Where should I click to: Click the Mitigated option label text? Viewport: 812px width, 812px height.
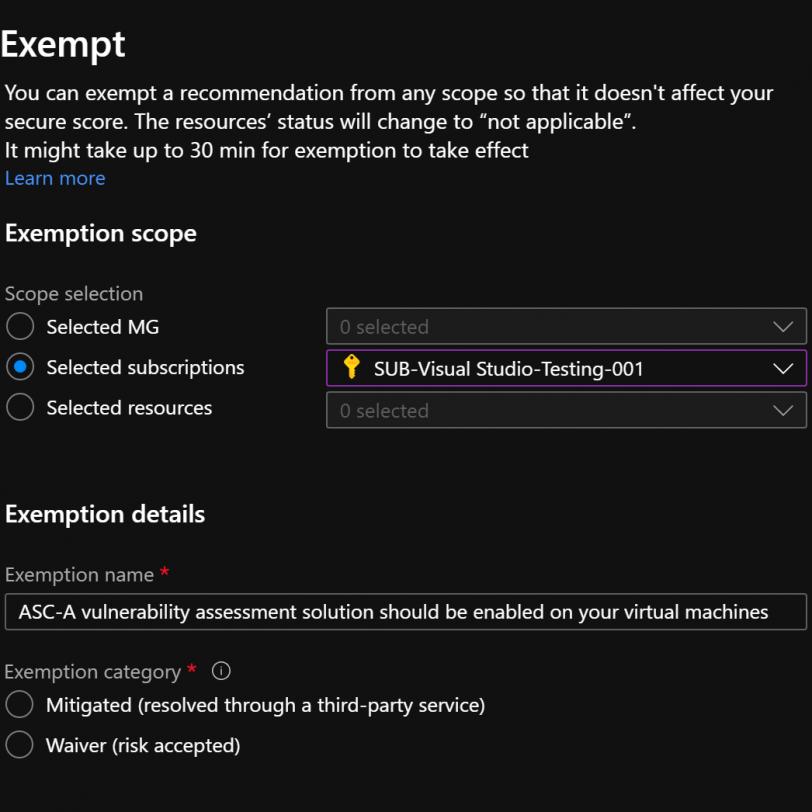tap(266, 705)
